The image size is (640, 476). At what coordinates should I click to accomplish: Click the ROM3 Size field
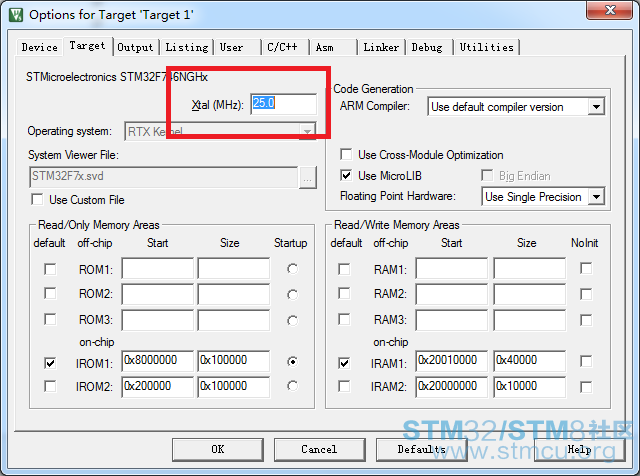pos(234,320)
